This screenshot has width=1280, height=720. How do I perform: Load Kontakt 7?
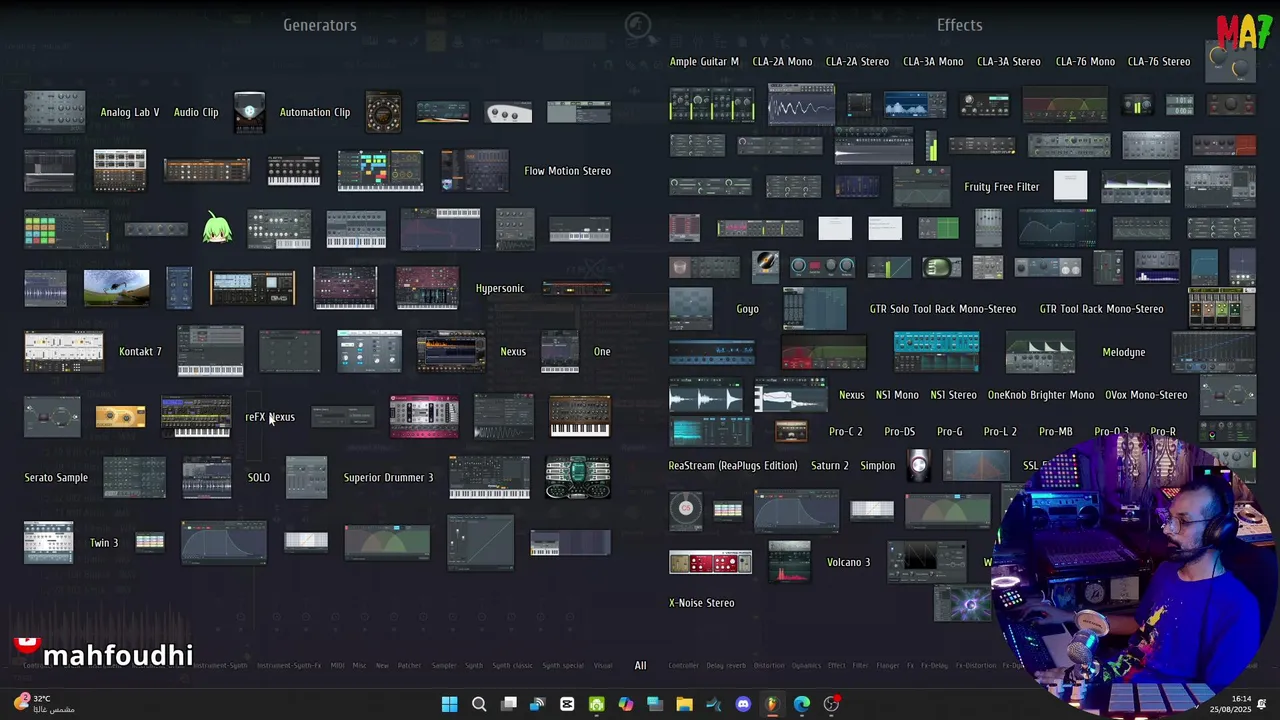[140, 351]
